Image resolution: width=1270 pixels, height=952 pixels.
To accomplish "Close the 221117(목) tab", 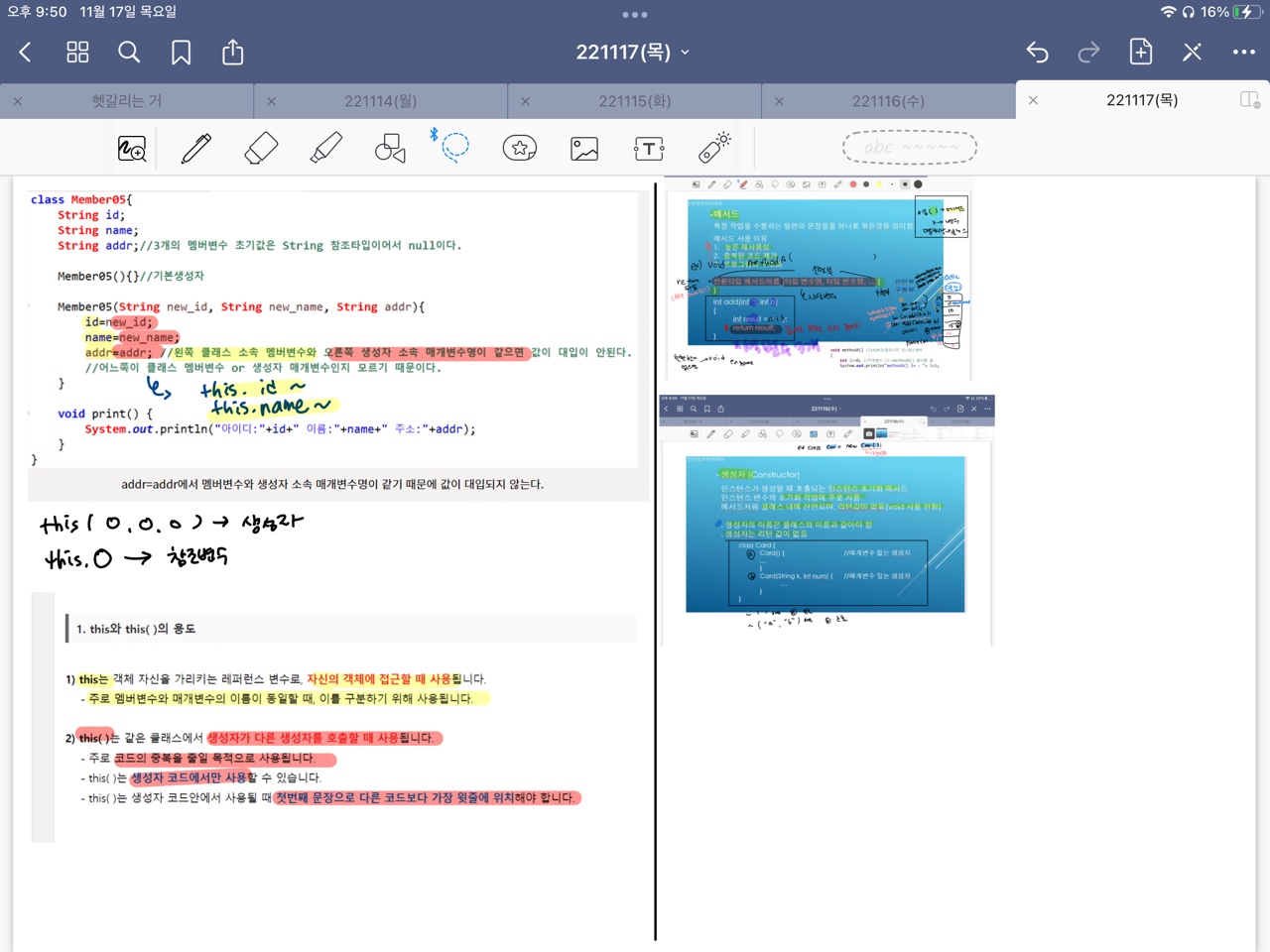I will [x=1034, y=100].
